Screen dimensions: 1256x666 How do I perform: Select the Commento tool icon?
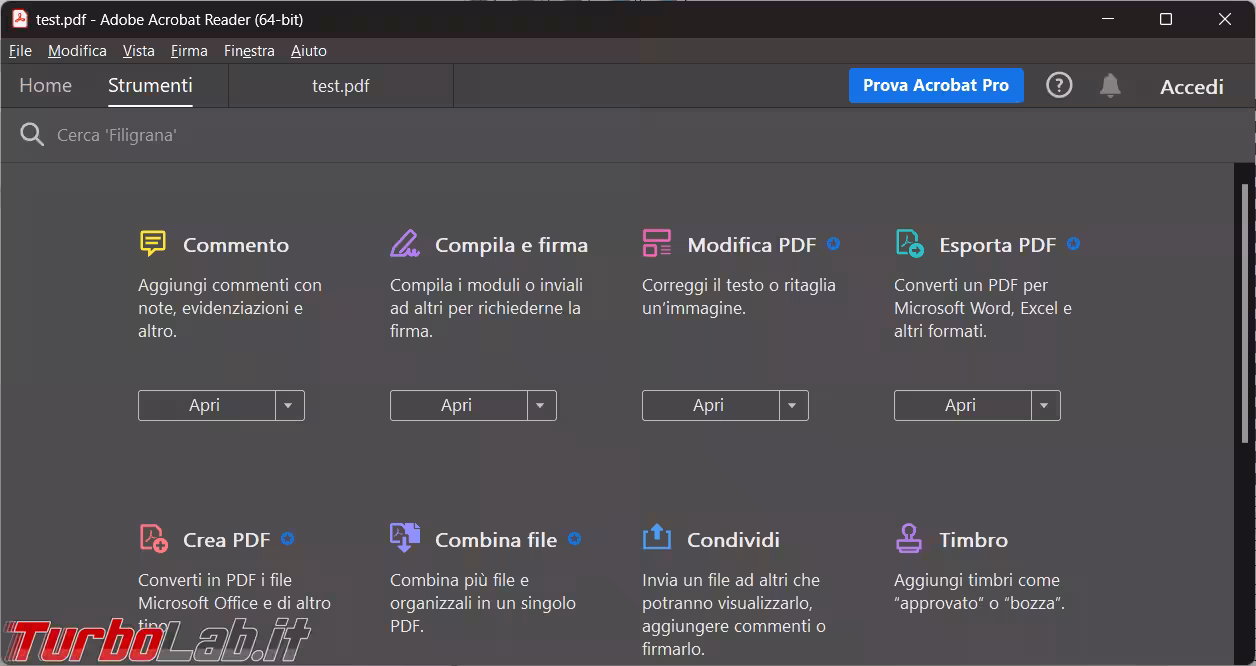pos(152,242)
